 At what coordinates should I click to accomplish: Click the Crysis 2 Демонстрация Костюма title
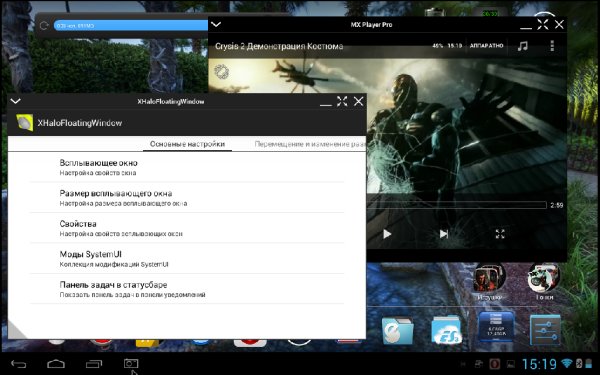pos(279,46)
